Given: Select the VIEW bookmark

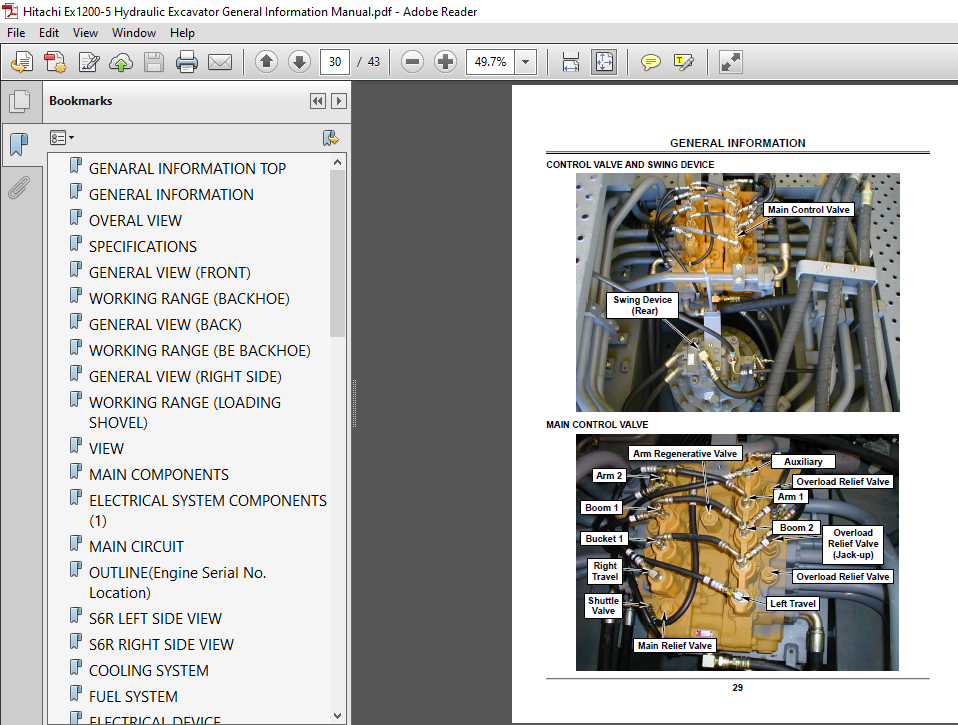Looking at the screenshot, I should click(x=106, y=449).
